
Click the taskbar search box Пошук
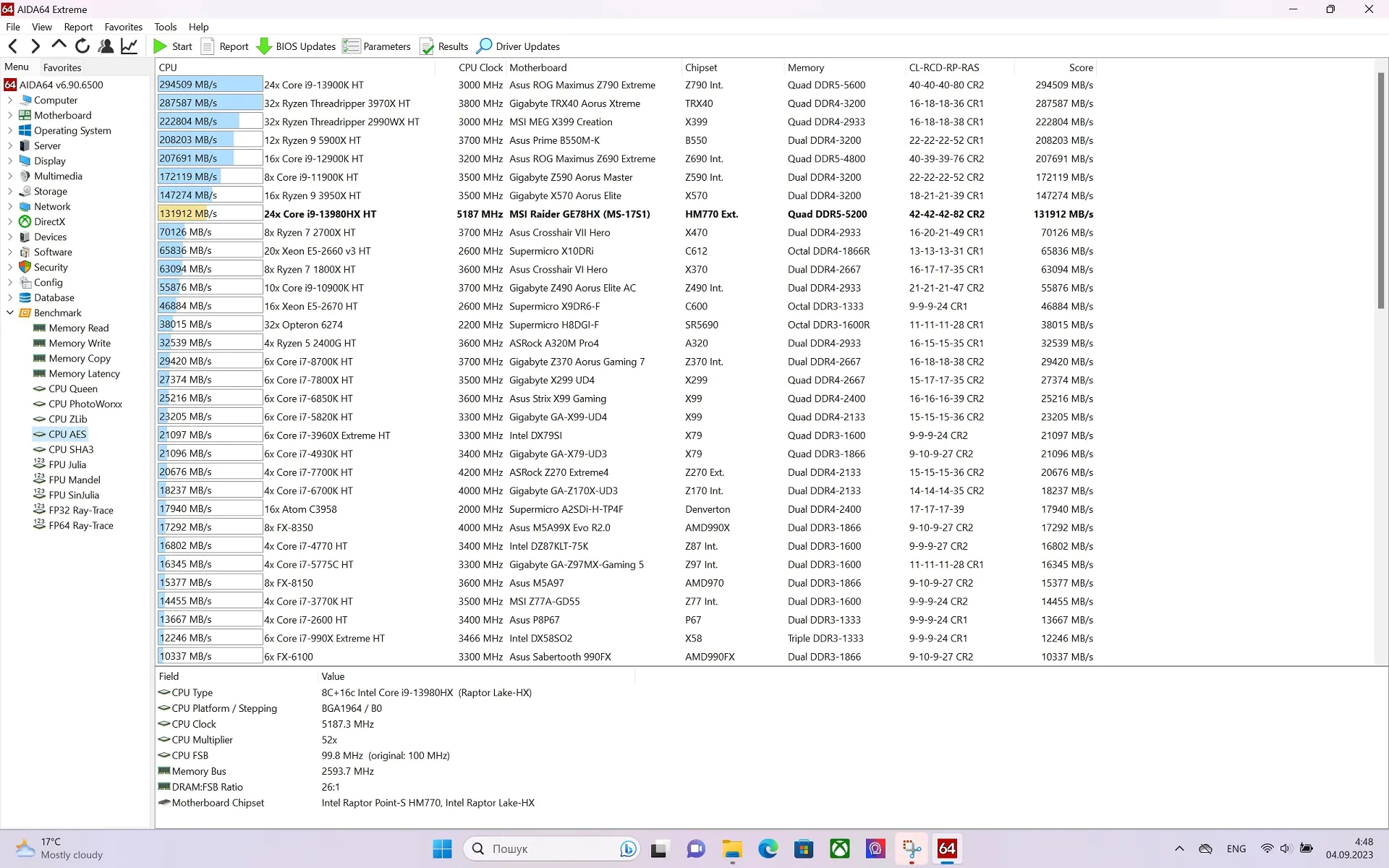(x=552, y=848)
